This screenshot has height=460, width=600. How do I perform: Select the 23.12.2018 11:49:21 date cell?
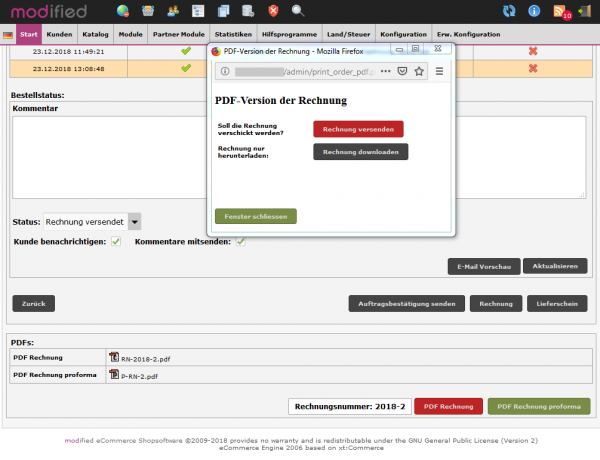(68, 51)
